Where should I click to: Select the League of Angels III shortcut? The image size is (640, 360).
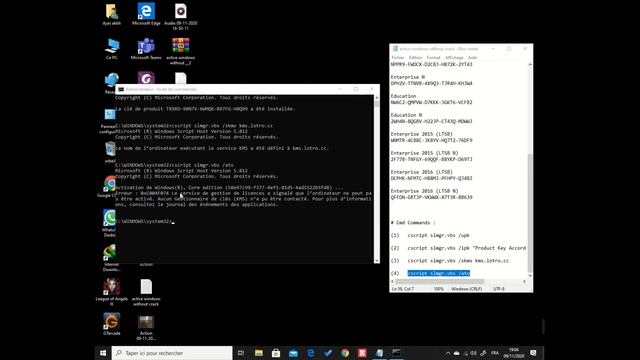pyautogui.click(x=111, y=291)
